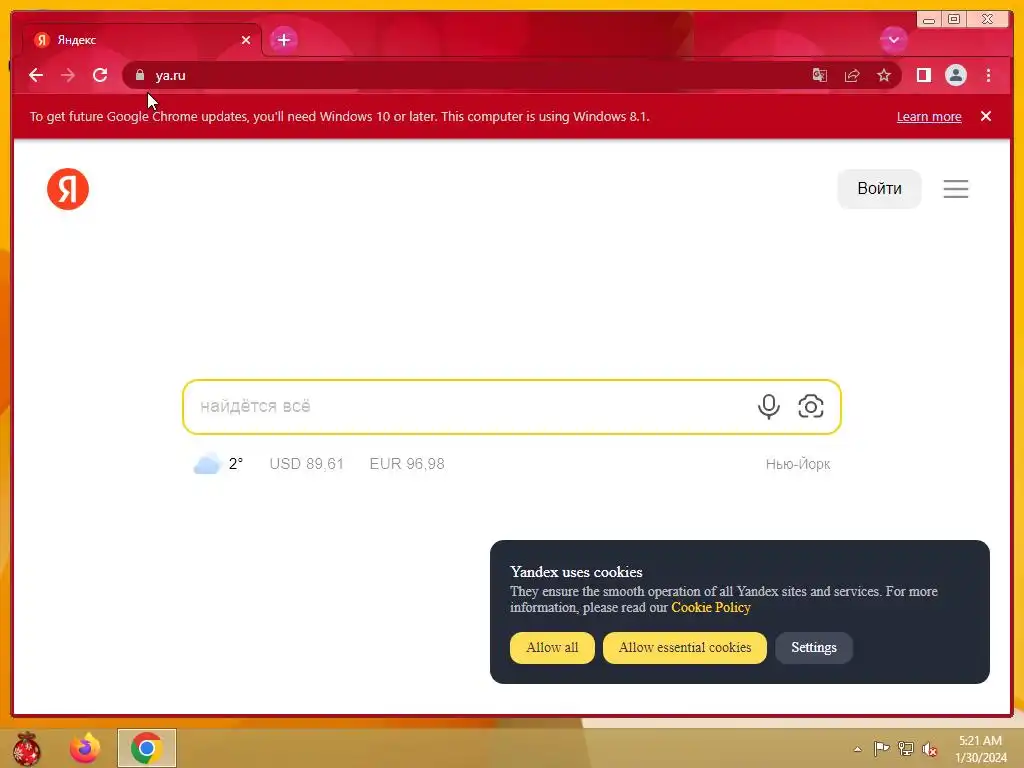Open the Chrome side panel
The width and height of the screenshot is (1024, 768).
923,75
